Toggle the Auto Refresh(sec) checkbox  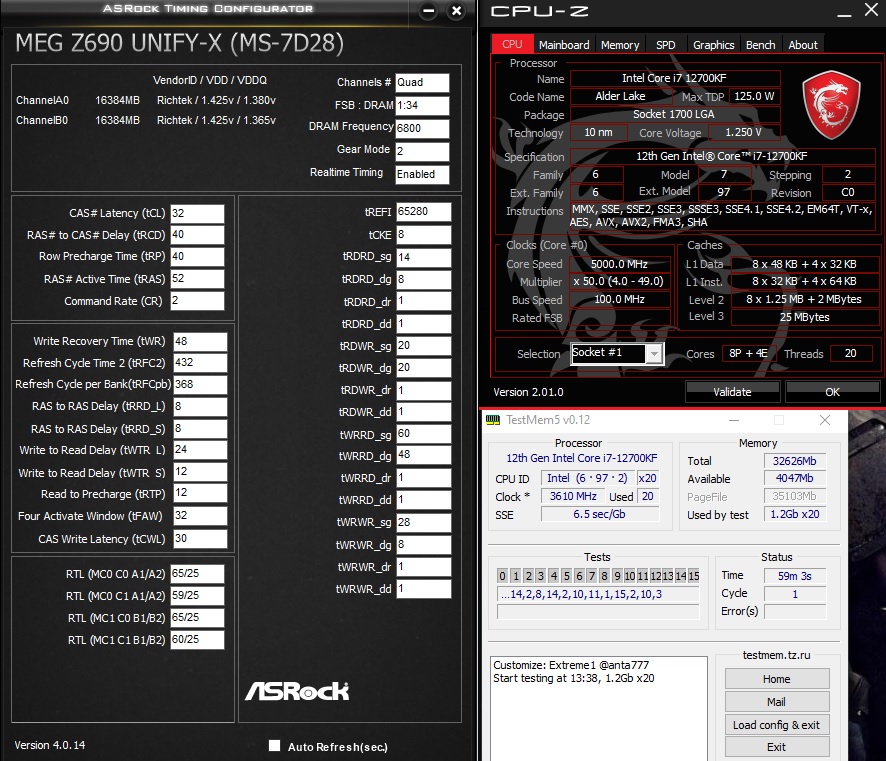pyautogui.click(x=275, y=746)
